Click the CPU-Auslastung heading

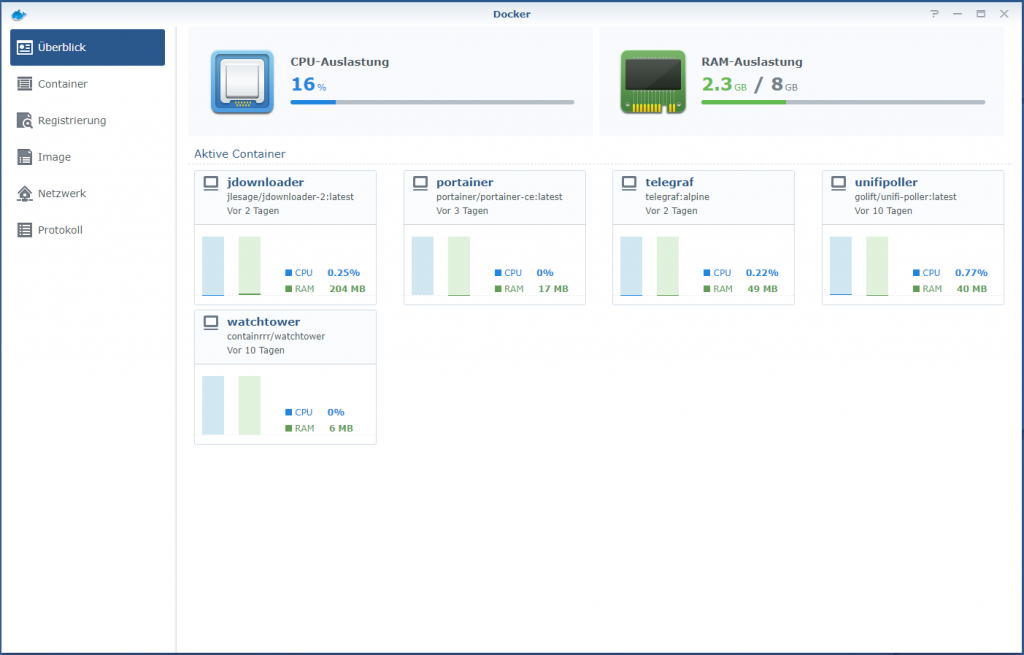(340, 62)
